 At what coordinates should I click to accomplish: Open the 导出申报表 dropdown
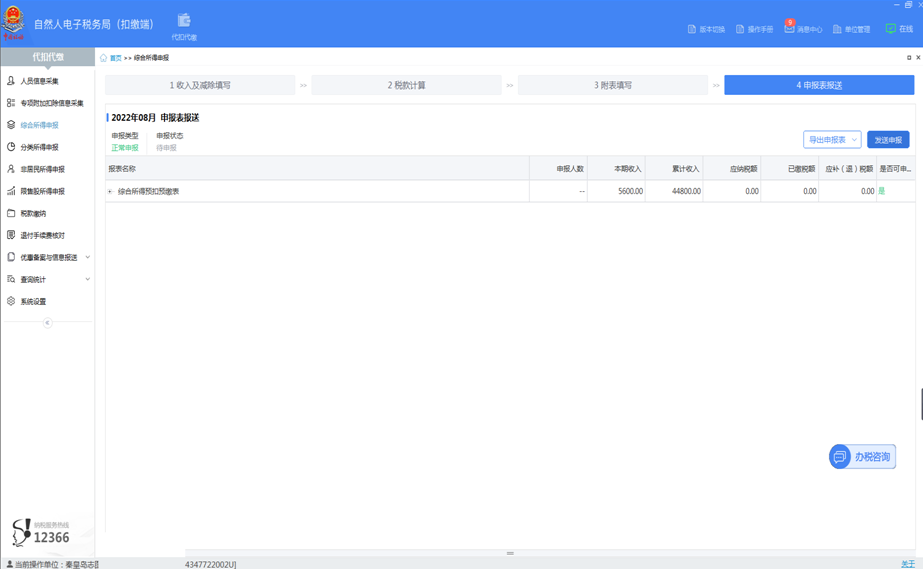[832, 139]
